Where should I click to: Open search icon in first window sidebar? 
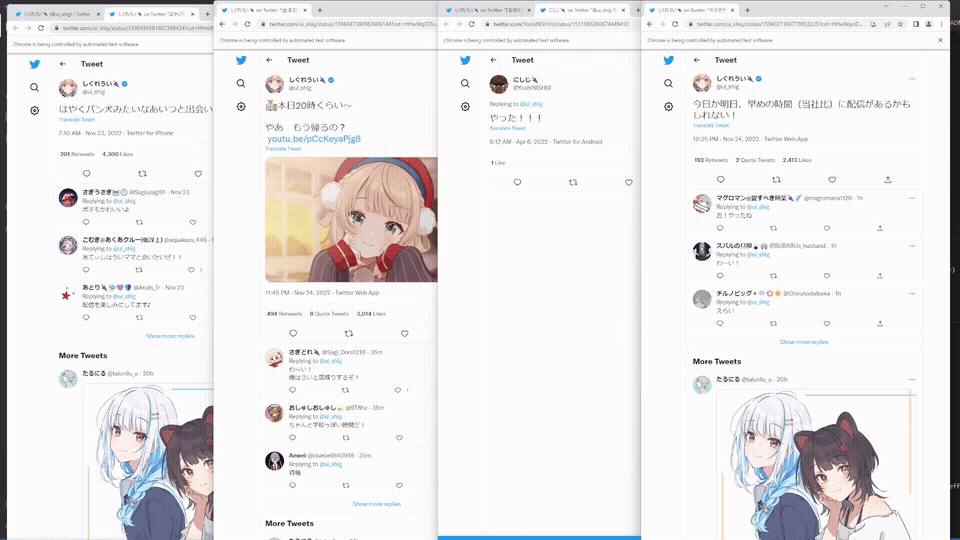pos(34,88)
